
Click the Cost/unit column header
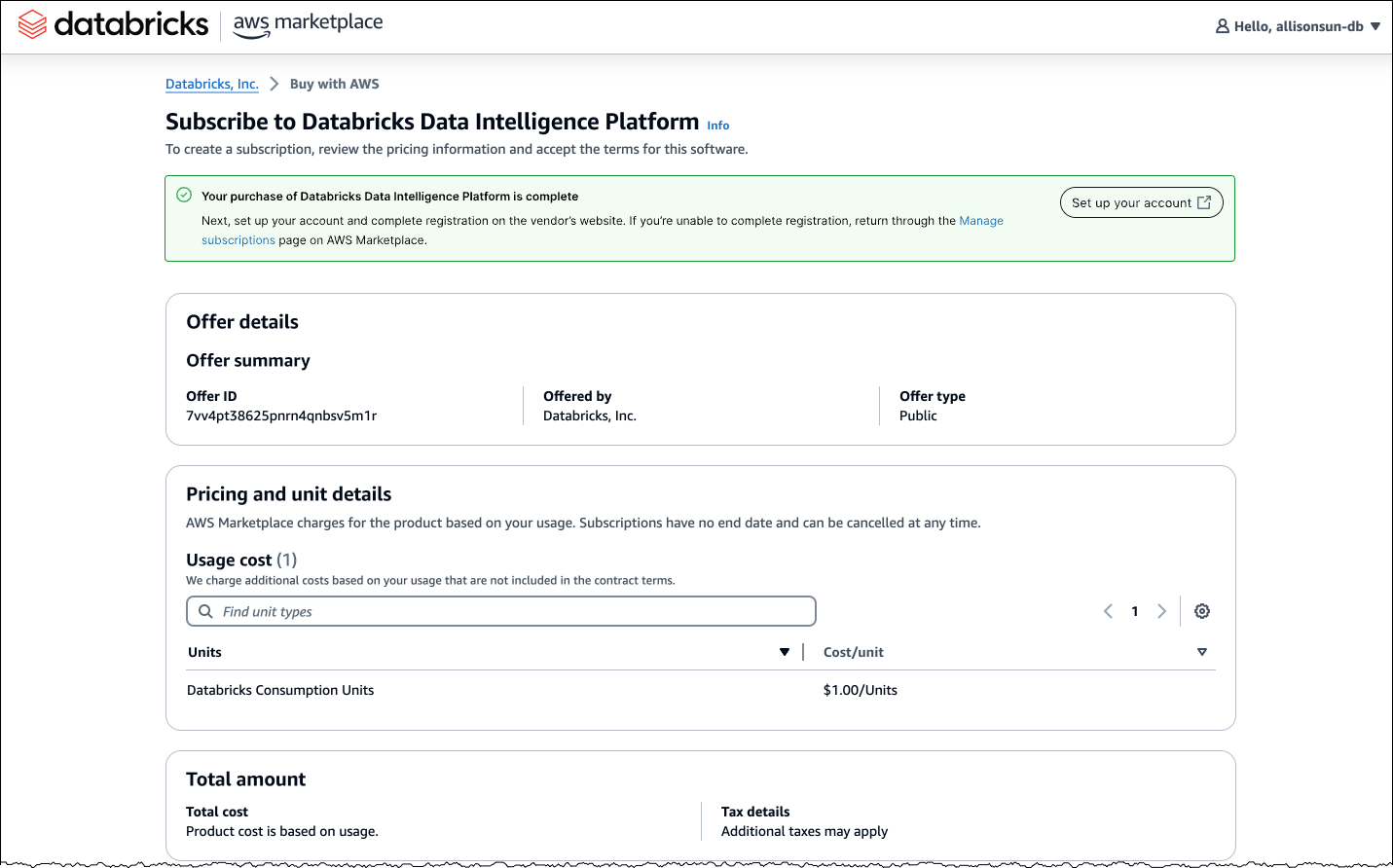[x=853, y=652]
